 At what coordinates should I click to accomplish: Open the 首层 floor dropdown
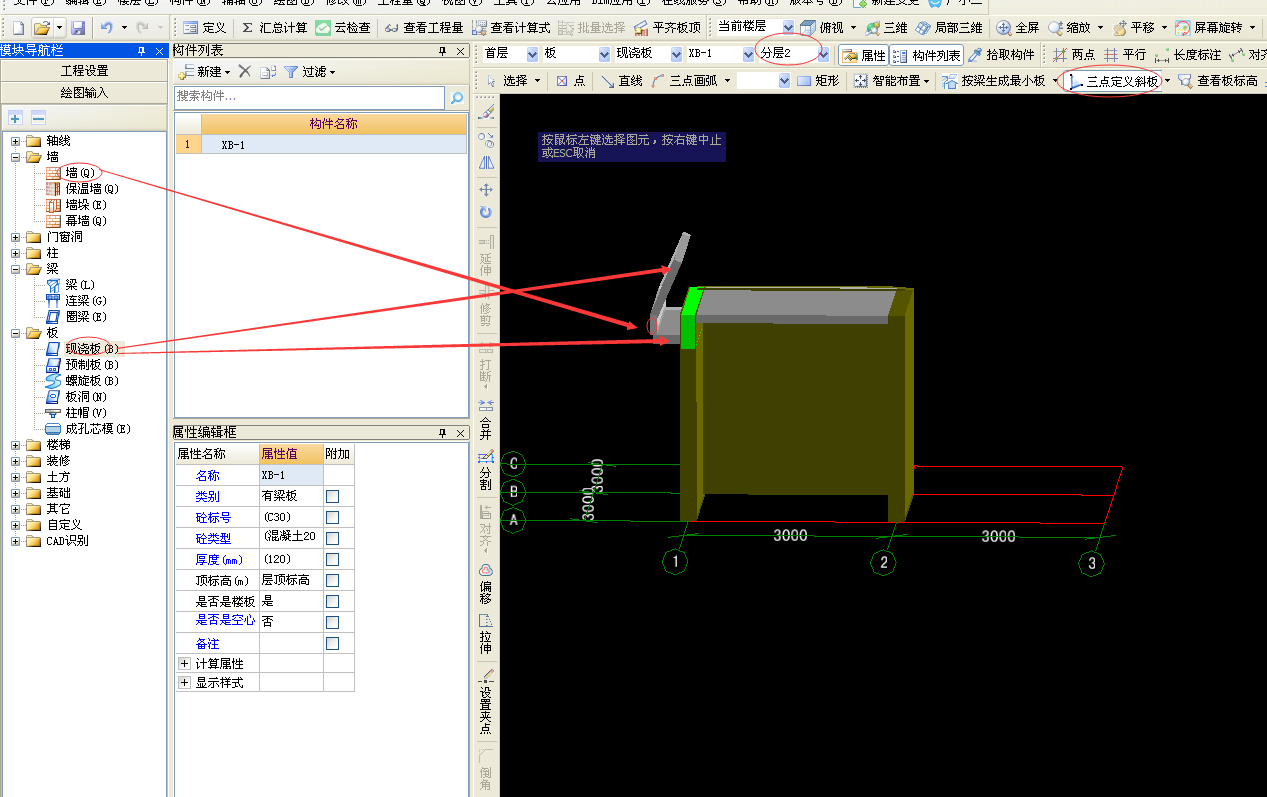(531, 54)
